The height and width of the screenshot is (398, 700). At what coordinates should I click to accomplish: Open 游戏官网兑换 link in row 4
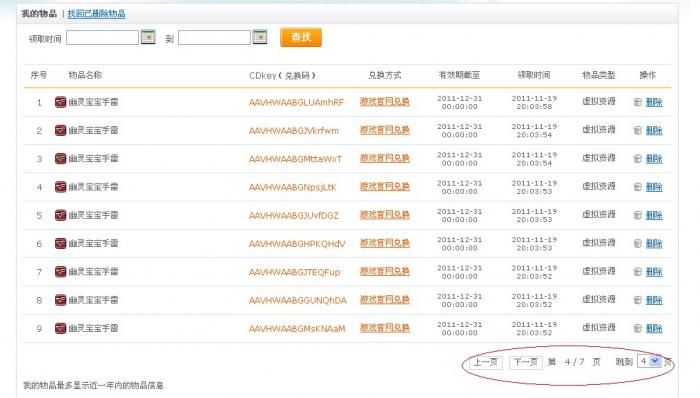click(x=385, y=187)
